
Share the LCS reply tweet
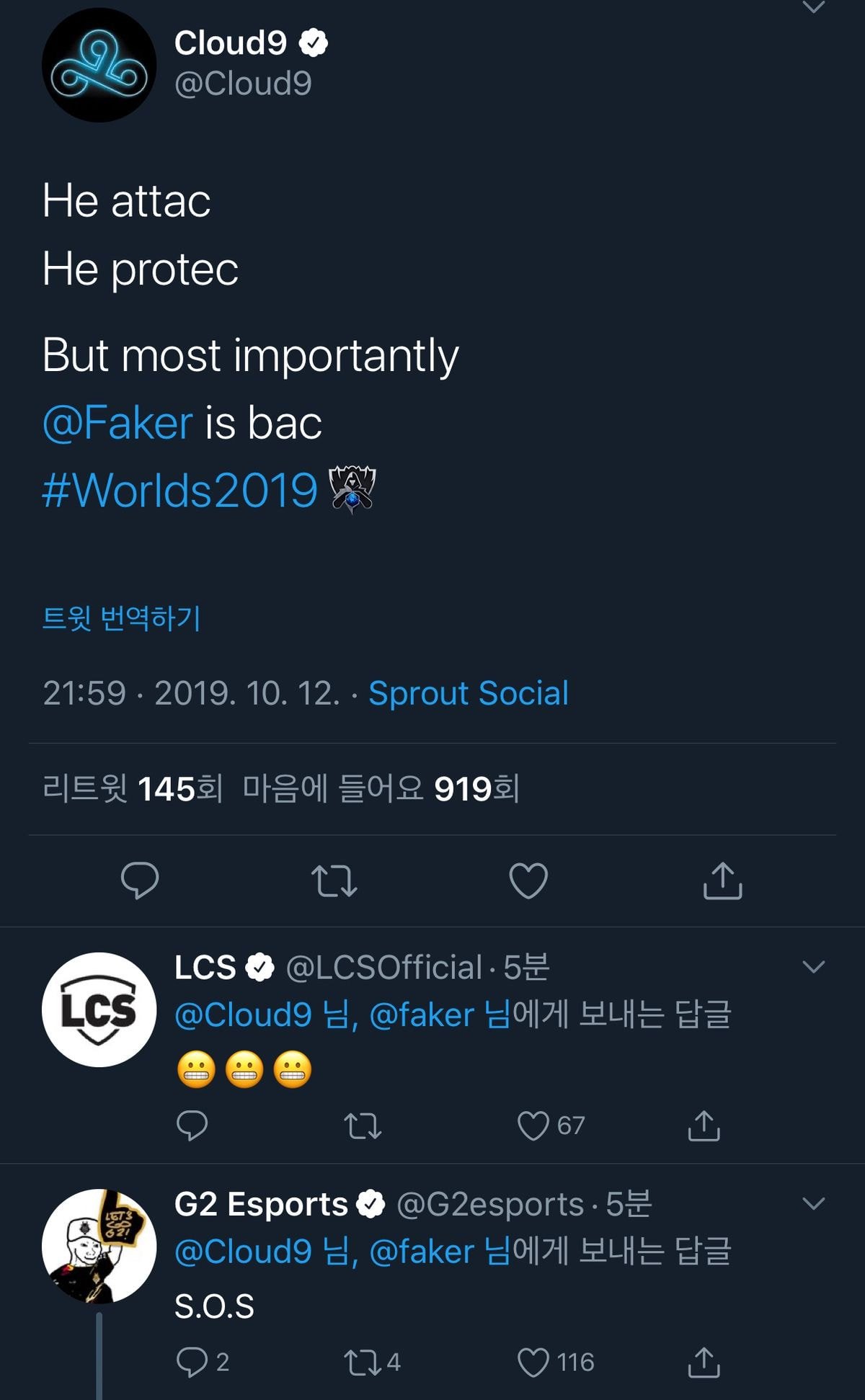click(x=704, y=1125)
